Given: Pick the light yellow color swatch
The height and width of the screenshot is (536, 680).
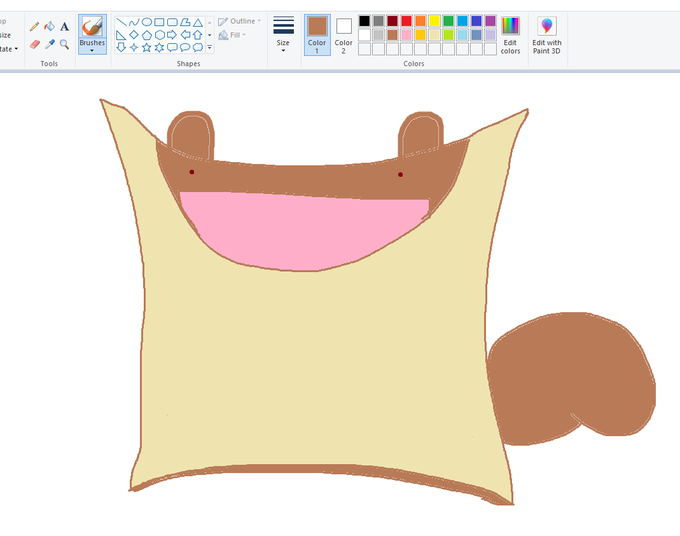Looking at the screenshot, I should [x=435, y=35].
